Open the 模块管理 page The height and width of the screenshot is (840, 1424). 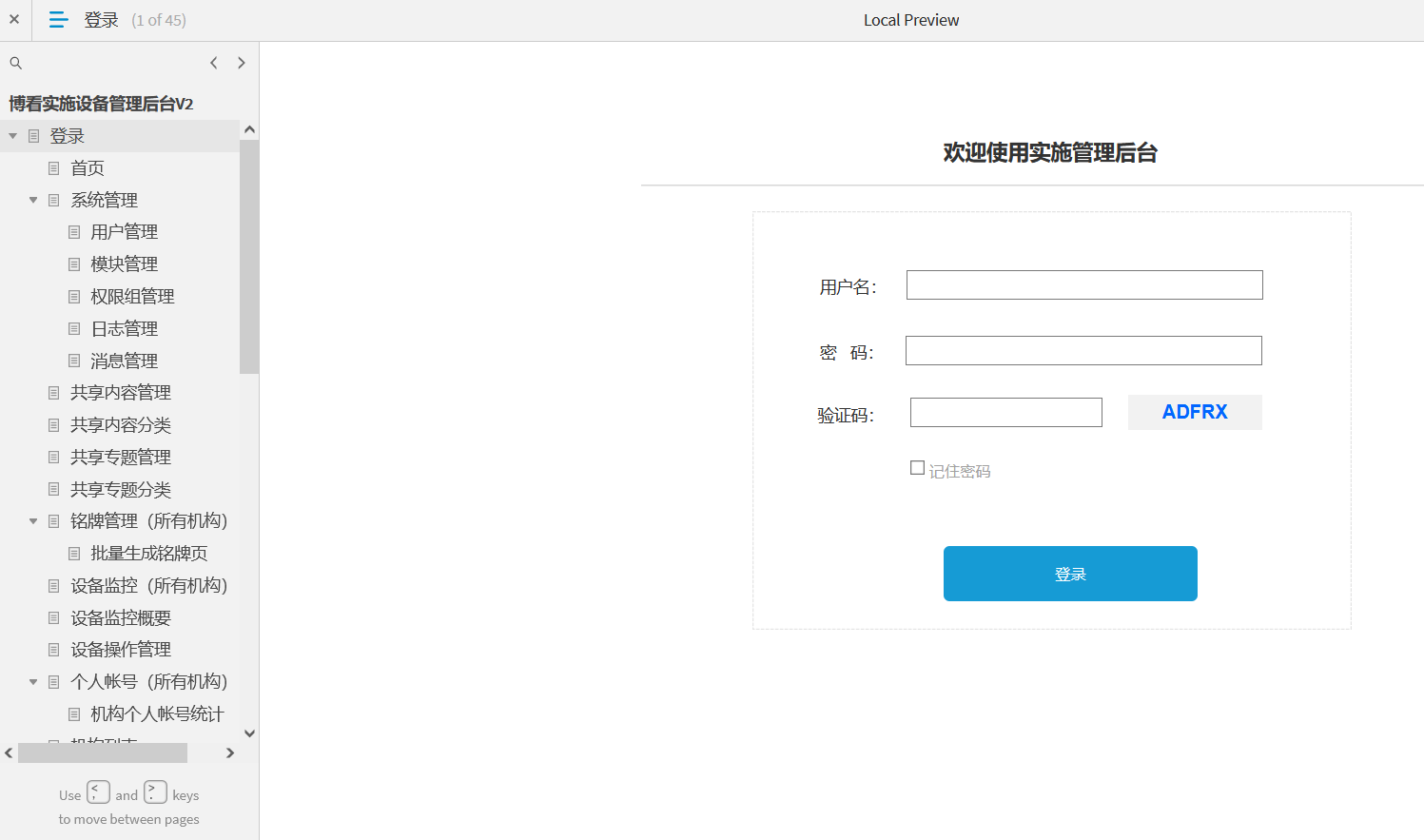point(124,264)
